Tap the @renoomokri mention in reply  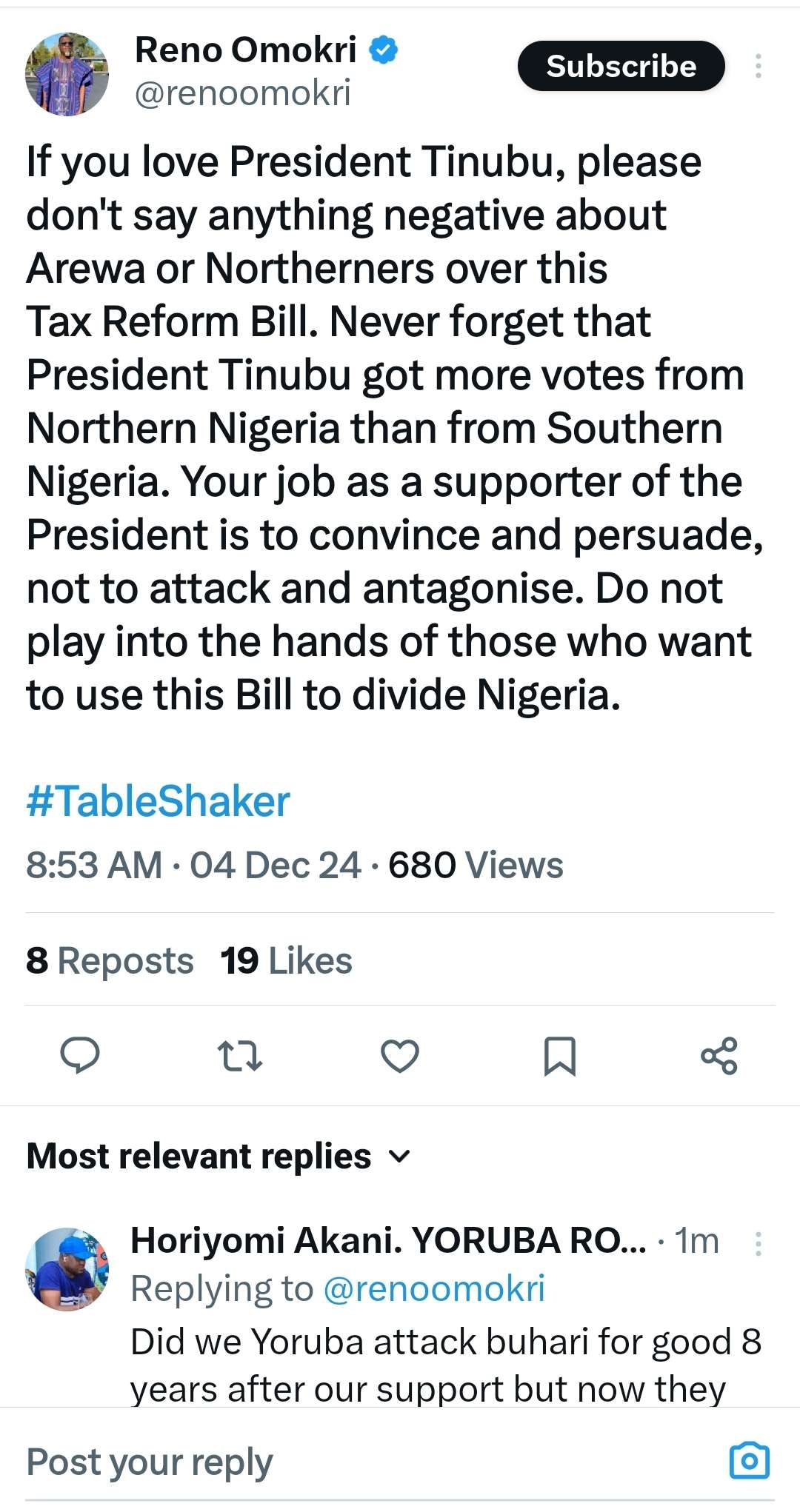(434, 1288)
